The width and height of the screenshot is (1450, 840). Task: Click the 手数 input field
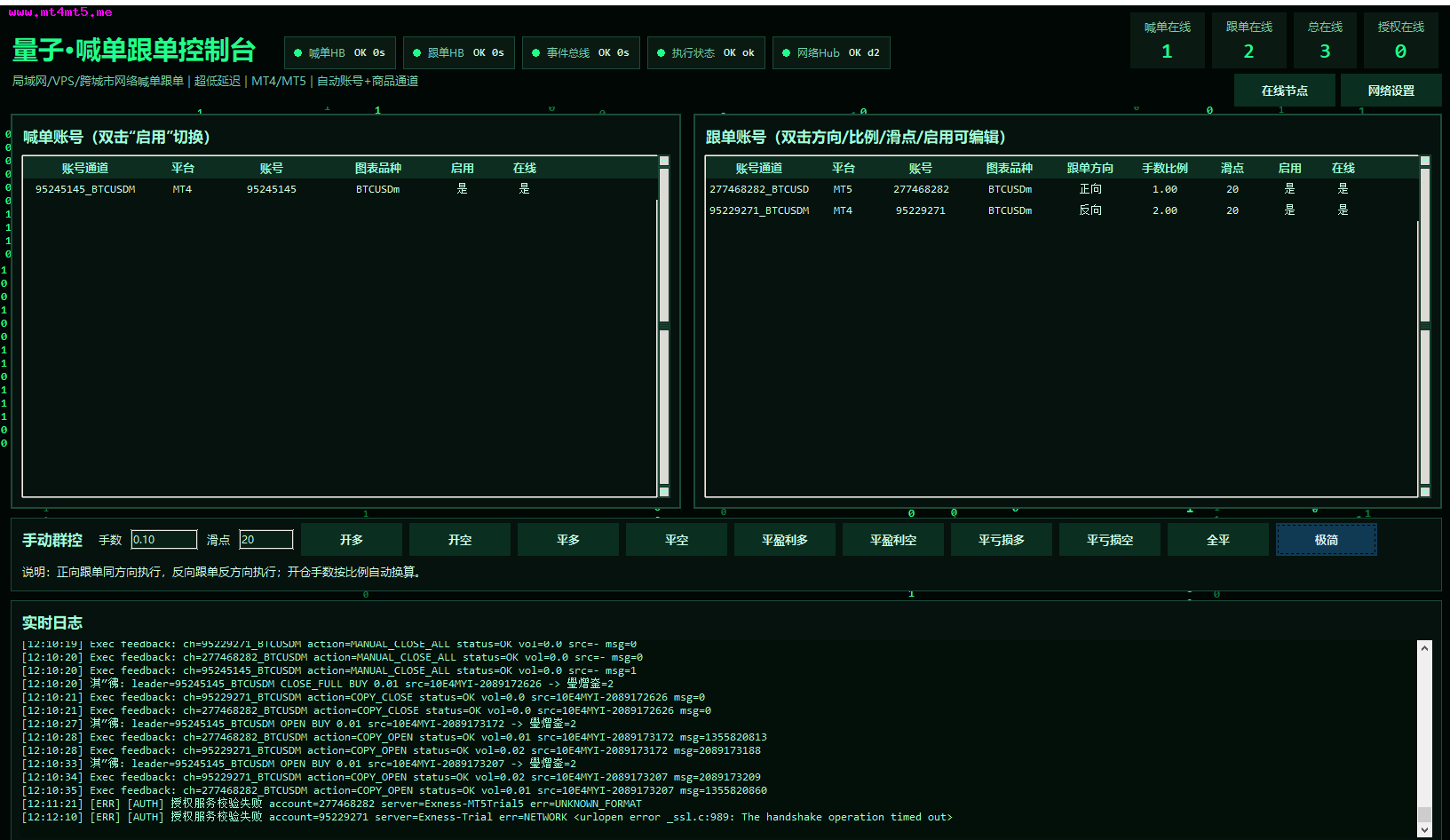164,540
